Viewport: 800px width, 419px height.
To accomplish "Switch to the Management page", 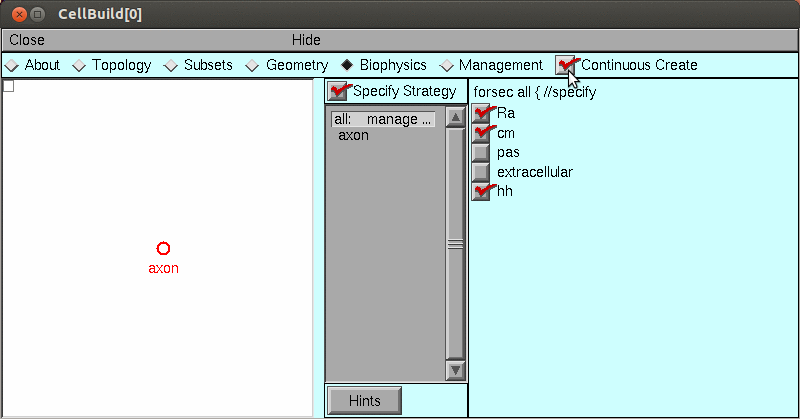I will point(447,65).
